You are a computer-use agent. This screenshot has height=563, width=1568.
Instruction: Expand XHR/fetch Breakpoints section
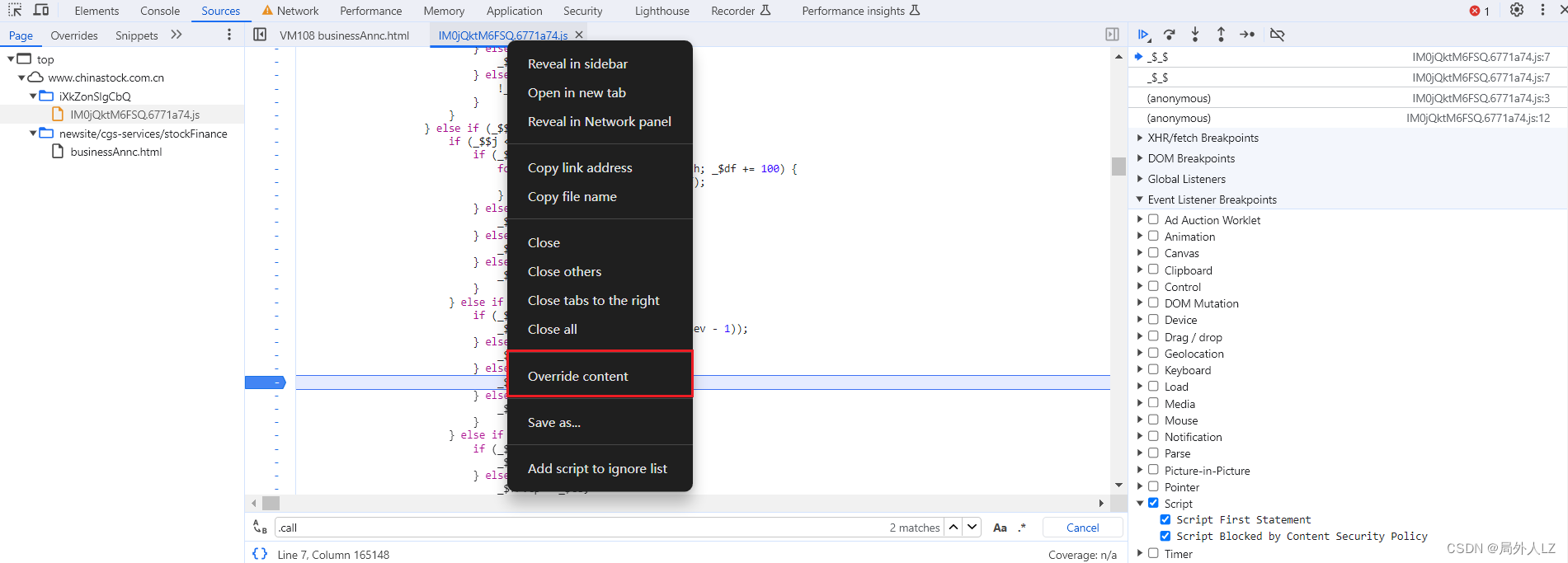point(1140,138)
